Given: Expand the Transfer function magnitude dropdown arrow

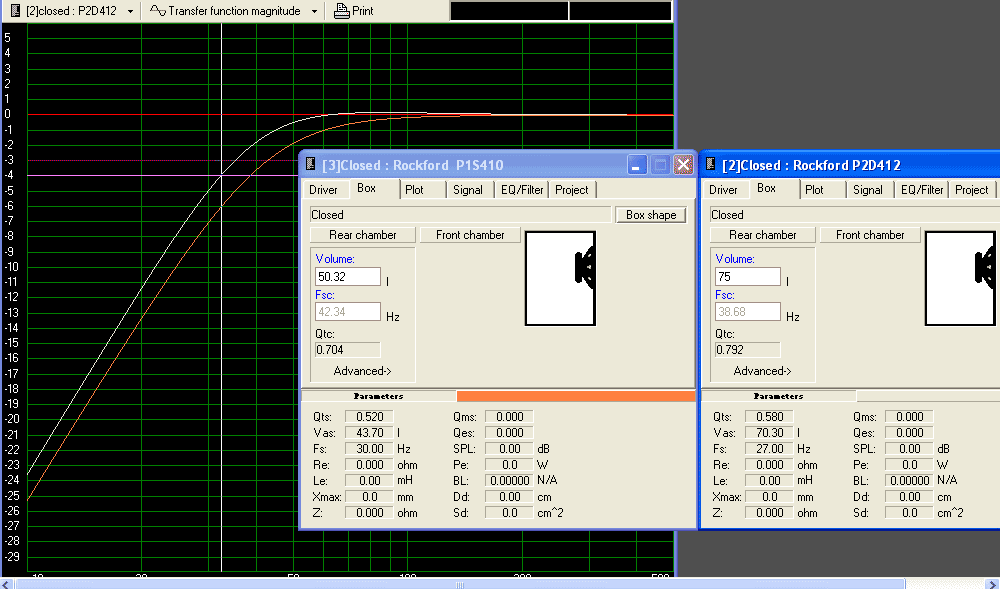Looking at the screenshot, I should coord(314,11).
